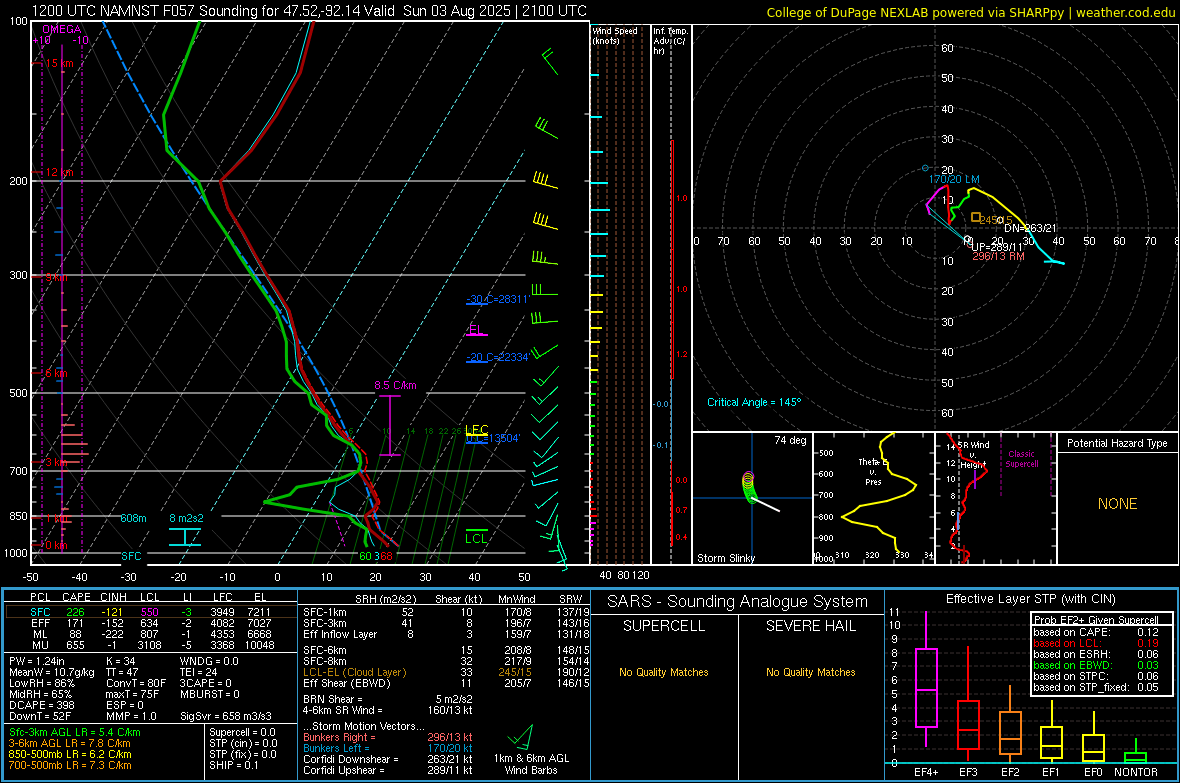This screenshot has height=783, width=1180.
Task: Click the SHIP = 0.1 value
Action: point(233,765)
